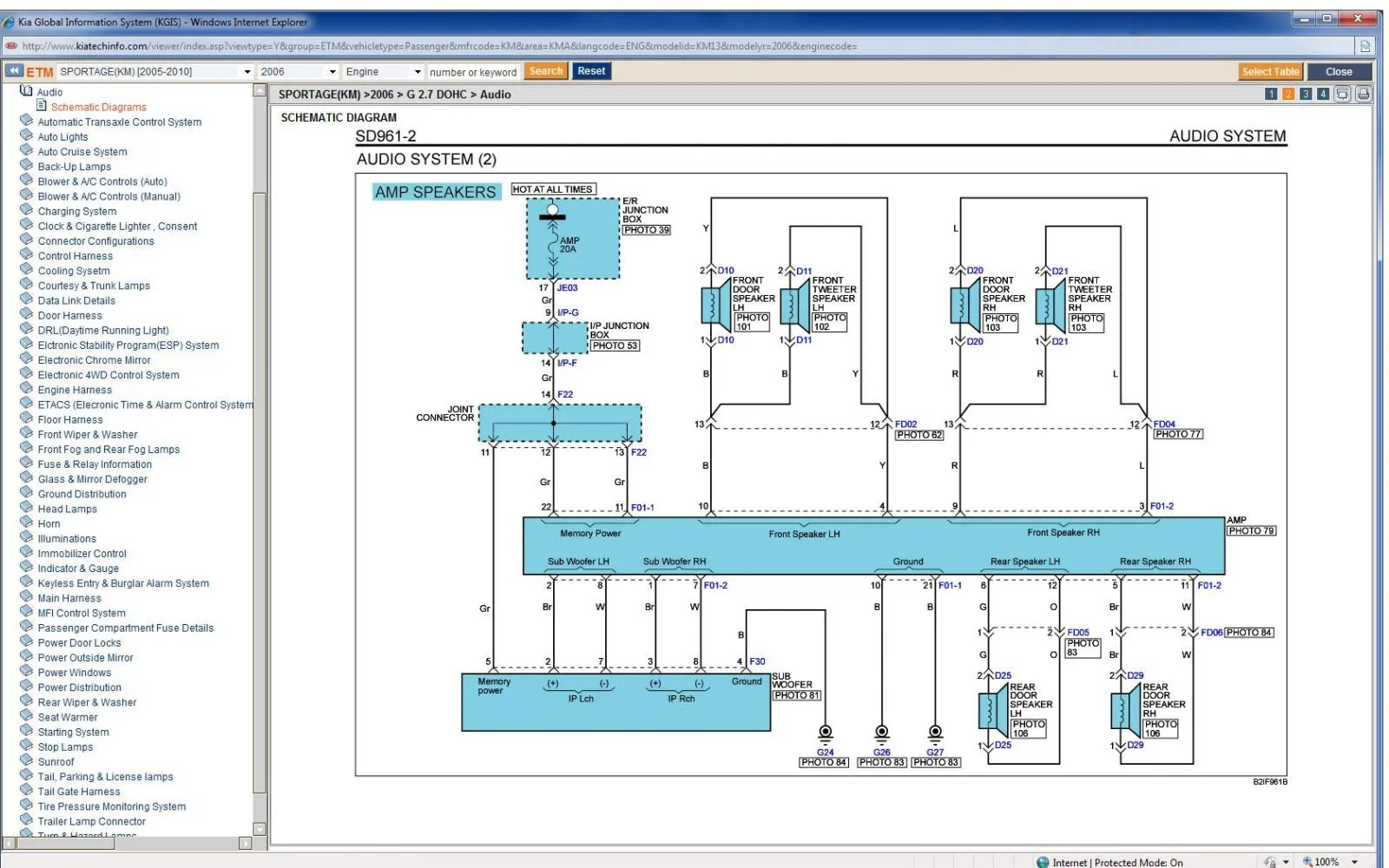Click the icon beside Seat Warmer
Image resolution: width=1389 pixels, height=868 pixels.
coord(26,716)
